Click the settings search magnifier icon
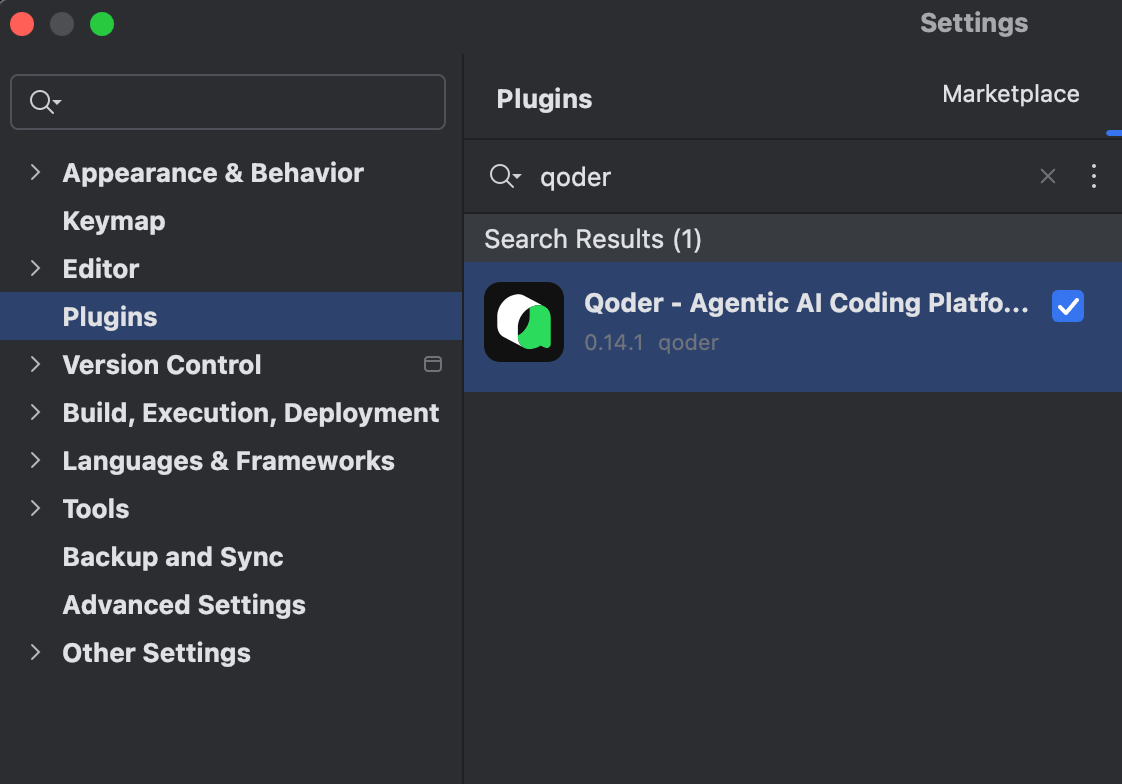 [x=44, y=102]
